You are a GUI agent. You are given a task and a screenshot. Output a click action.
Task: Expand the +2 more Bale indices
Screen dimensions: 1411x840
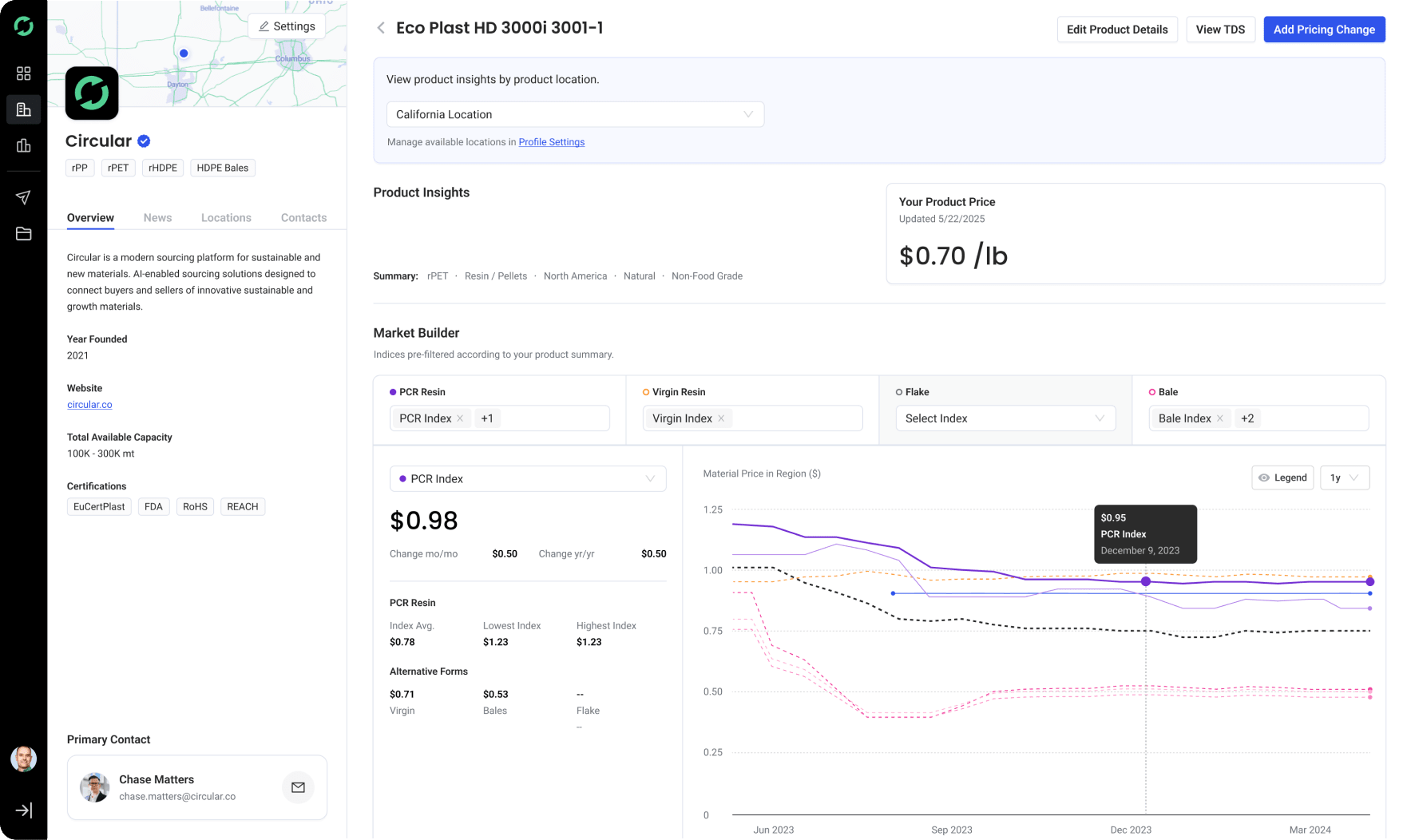point(1247,418)
